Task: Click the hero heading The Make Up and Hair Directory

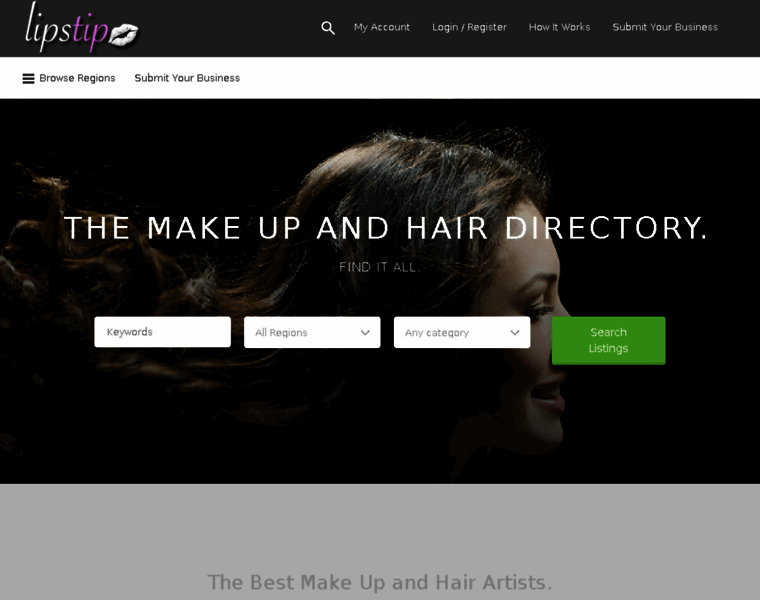Action: [x=386, y=228]
